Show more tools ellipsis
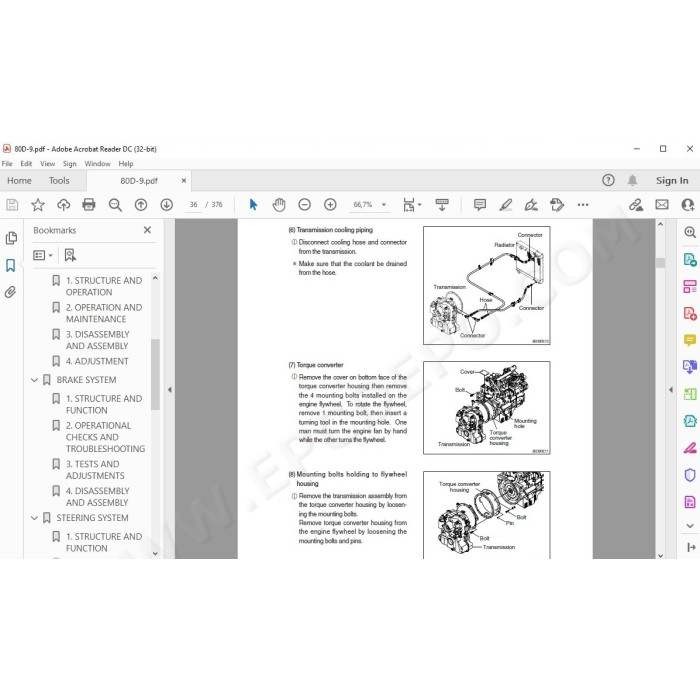 tap(583, 205)
